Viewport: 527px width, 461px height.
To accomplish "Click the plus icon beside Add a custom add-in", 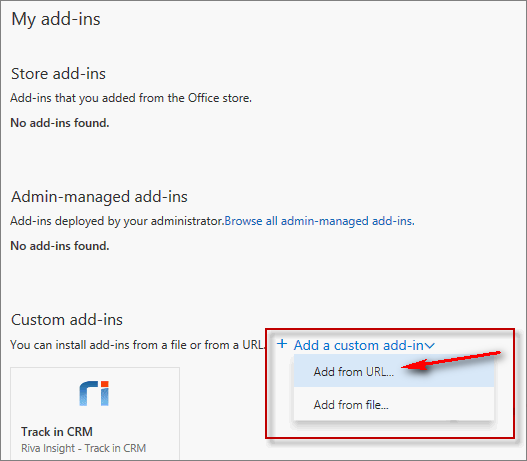I will 282,344.
